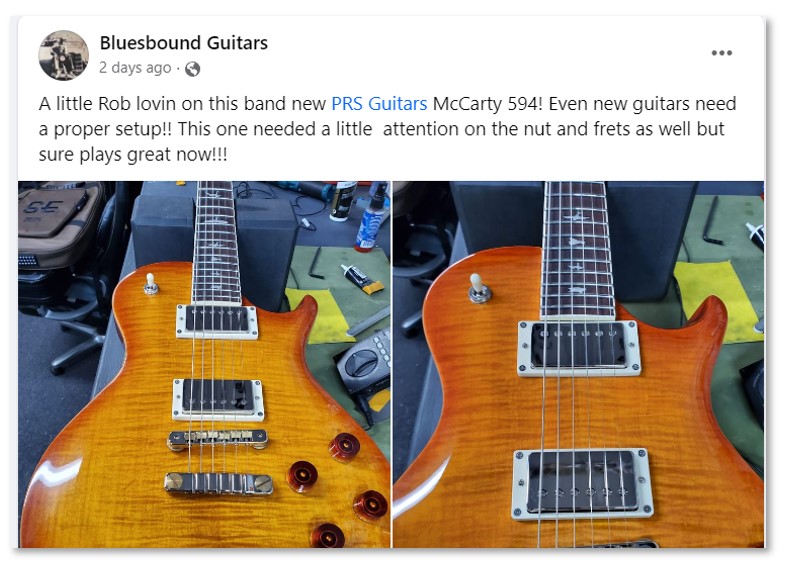This screenshot has height=565, width=795.
Task: Click the top amber control knob
Action: tap(345, 447)
